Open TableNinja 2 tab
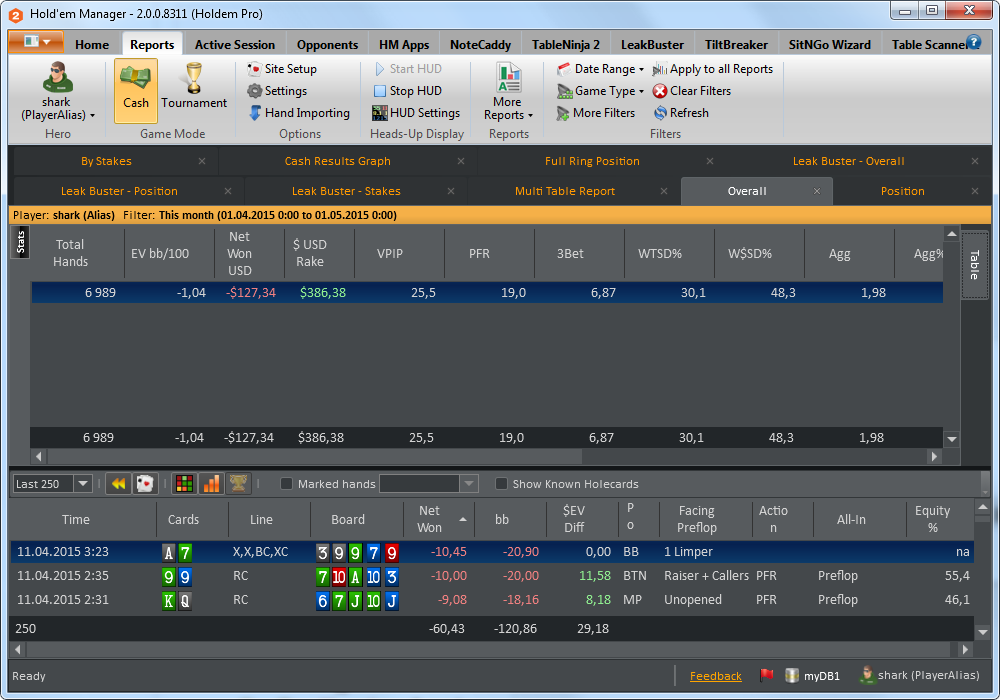This screenshot has height=700, width=1000. (566, 45)
